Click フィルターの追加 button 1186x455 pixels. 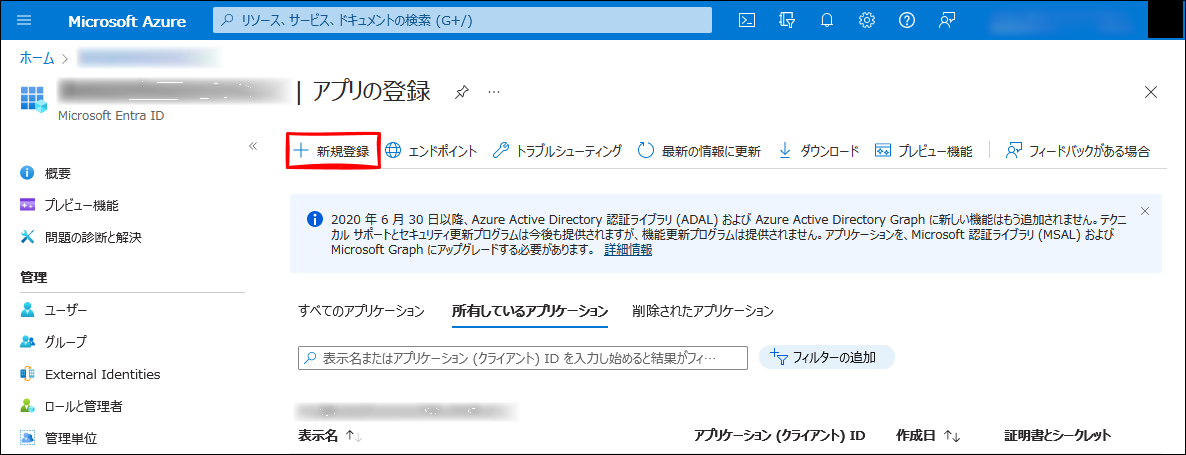coord(826,358)
